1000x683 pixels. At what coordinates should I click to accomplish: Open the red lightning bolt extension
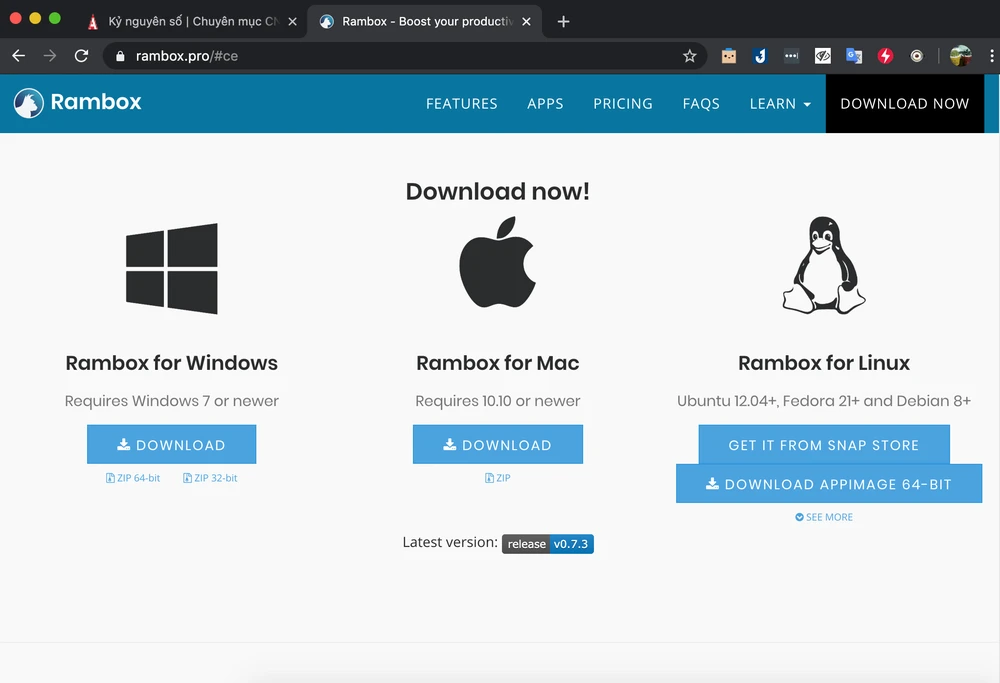[x=885, y=56]
